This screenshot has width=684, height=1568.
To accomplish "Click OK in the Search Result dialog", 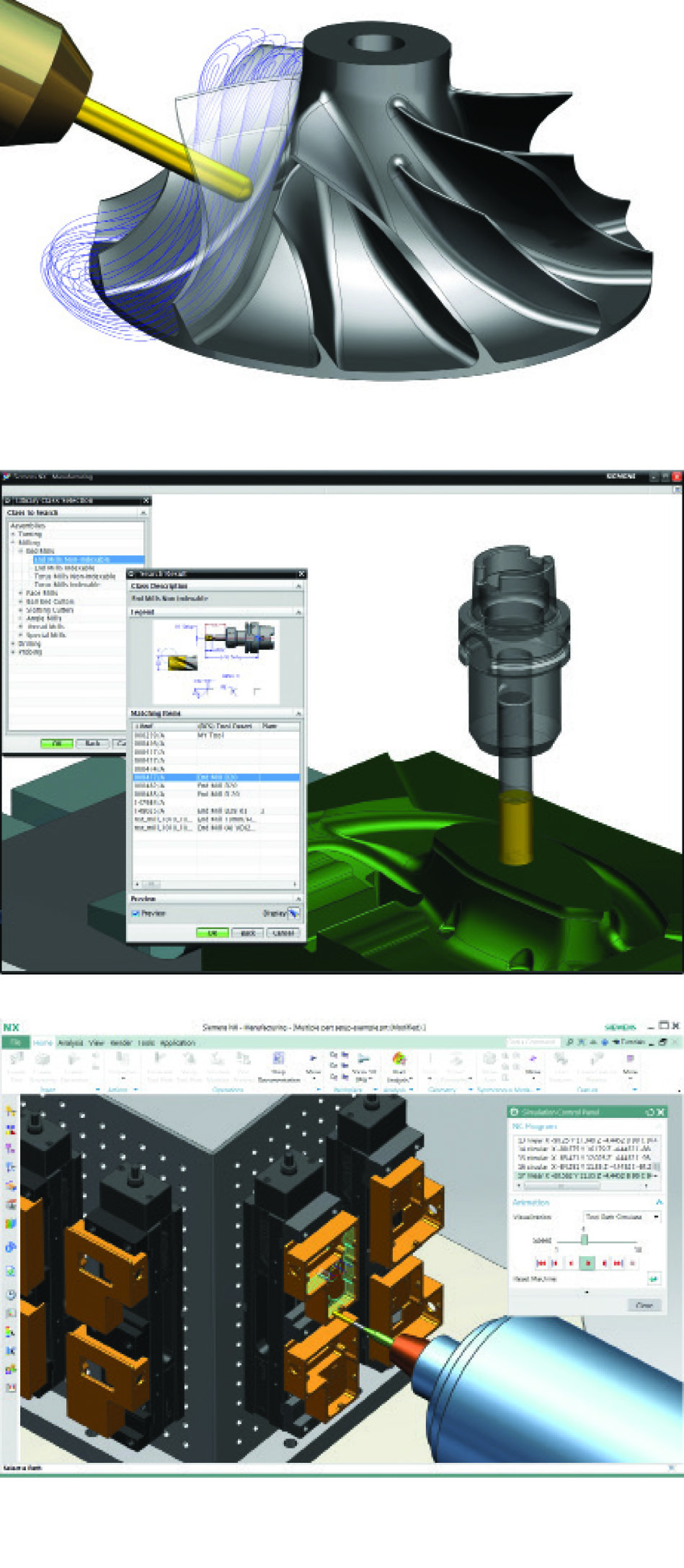I will coord(212,933).
